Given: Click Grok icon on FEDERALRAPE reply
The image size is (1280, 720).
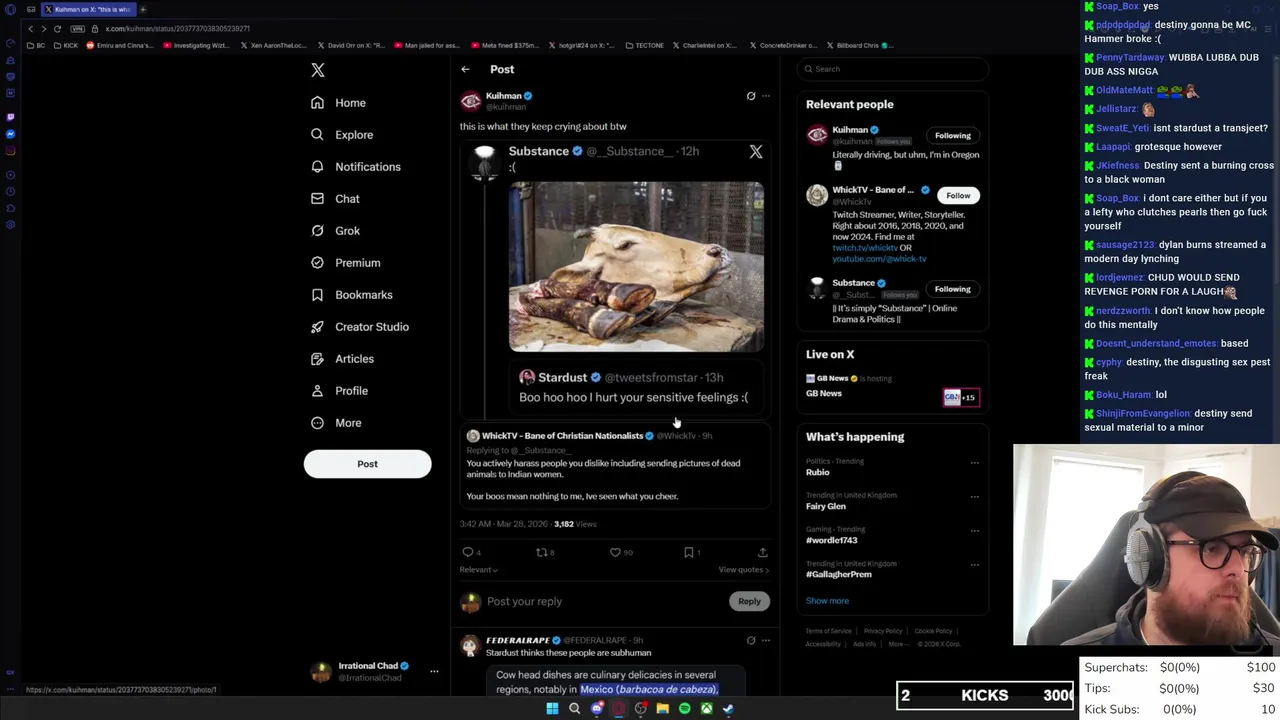Looking at the screenshot, I should click(x=751, y=640).
